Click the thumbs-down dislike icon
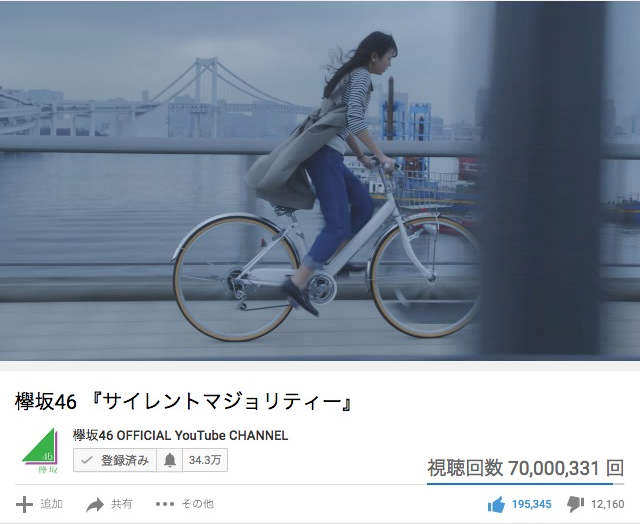Screen dimensions: 640x524 (x=576, y=505)
